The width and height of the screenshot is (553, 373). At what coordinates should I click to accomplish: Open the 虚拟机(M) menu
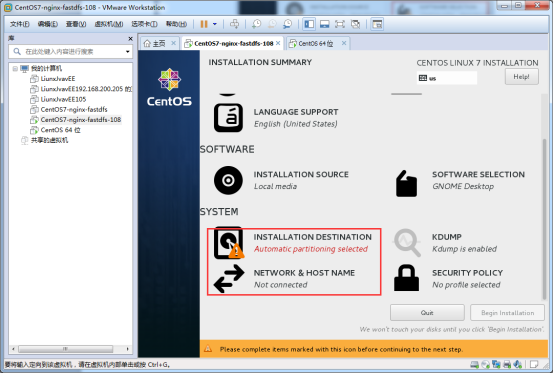click(x=109, y=24)
